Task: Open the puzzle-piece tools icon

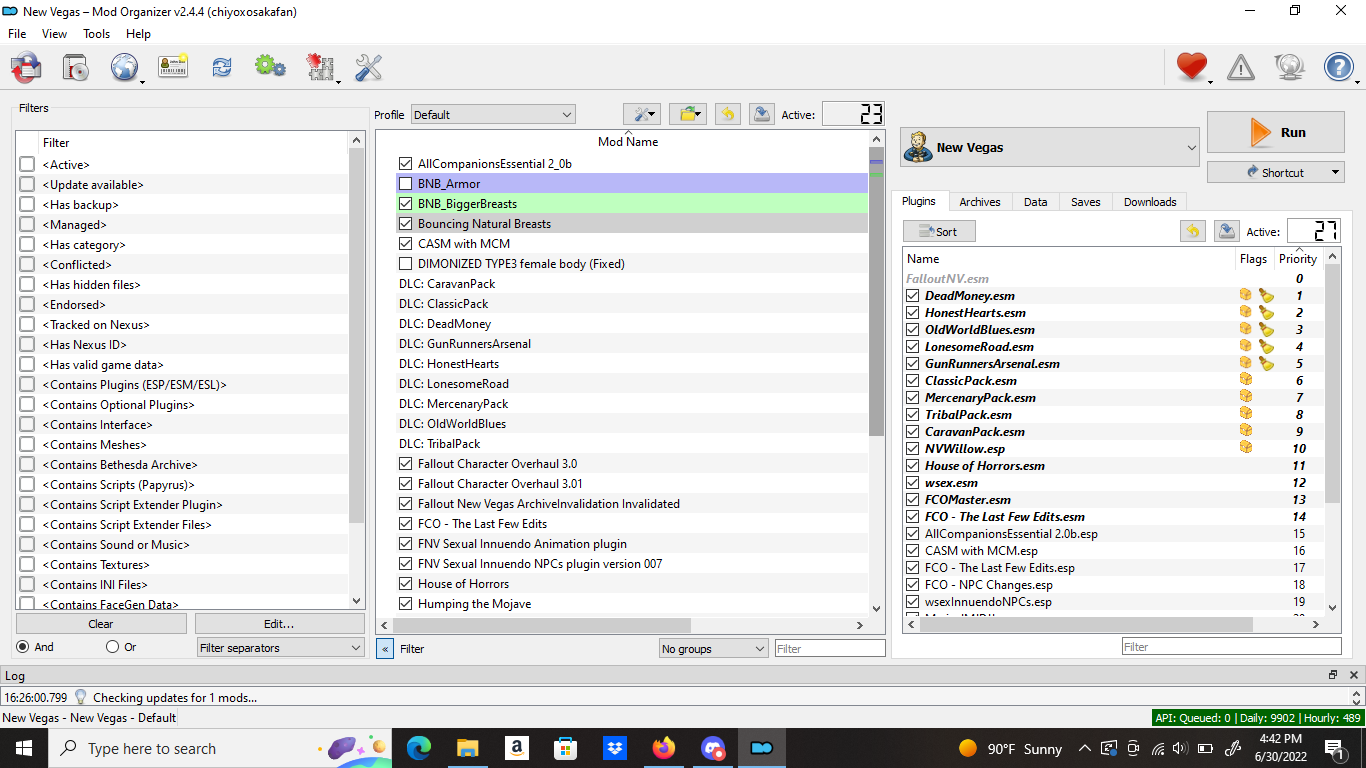Action: 320,67
